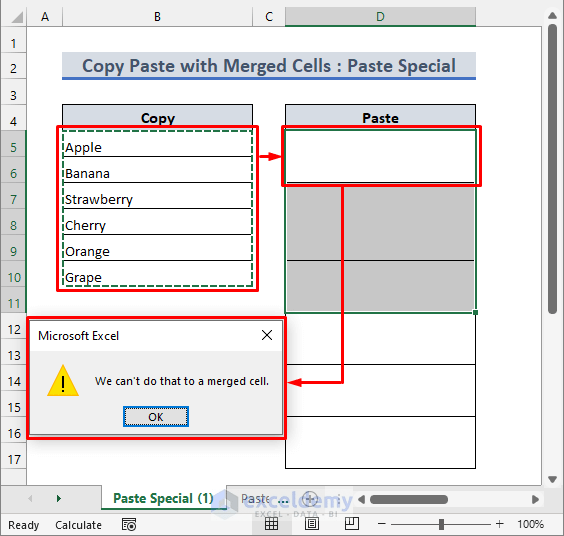
Task: Click the horizontal scroll left arrow
Action: click(362, 499)
